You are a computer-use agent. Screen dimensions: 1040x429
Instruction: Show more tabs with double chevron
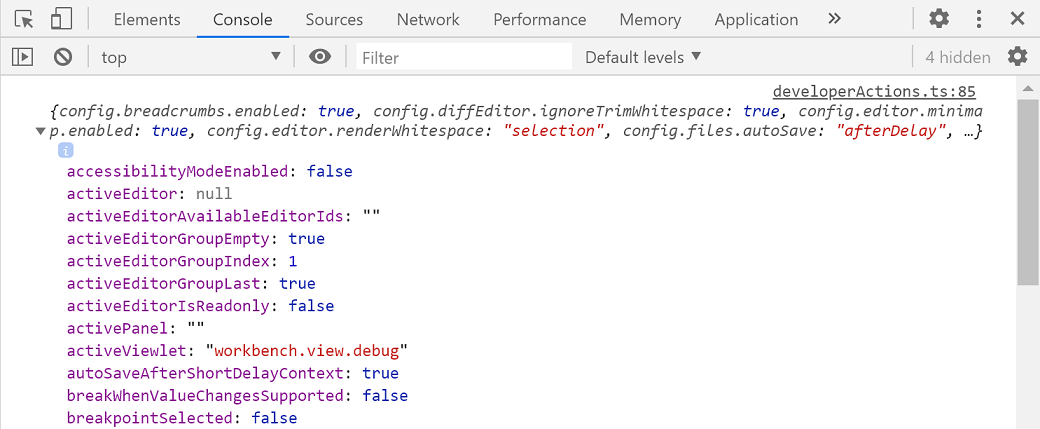pos(835,19)
